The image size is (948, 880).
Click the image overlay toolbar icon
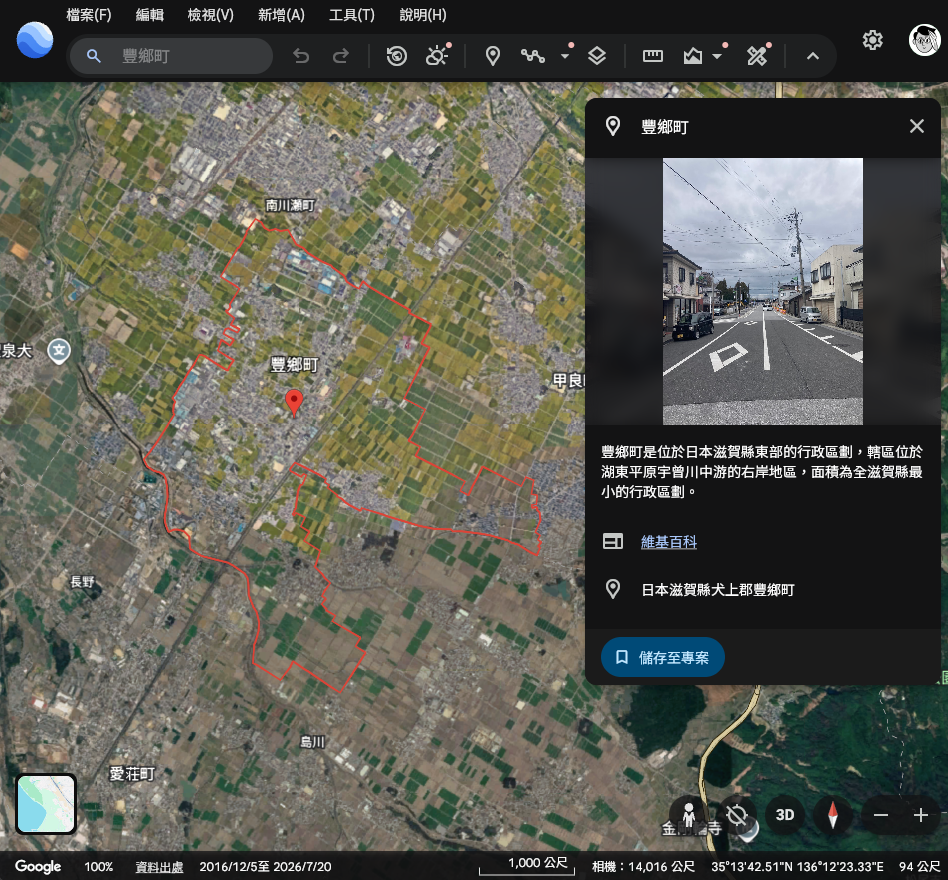click(693, 56)
